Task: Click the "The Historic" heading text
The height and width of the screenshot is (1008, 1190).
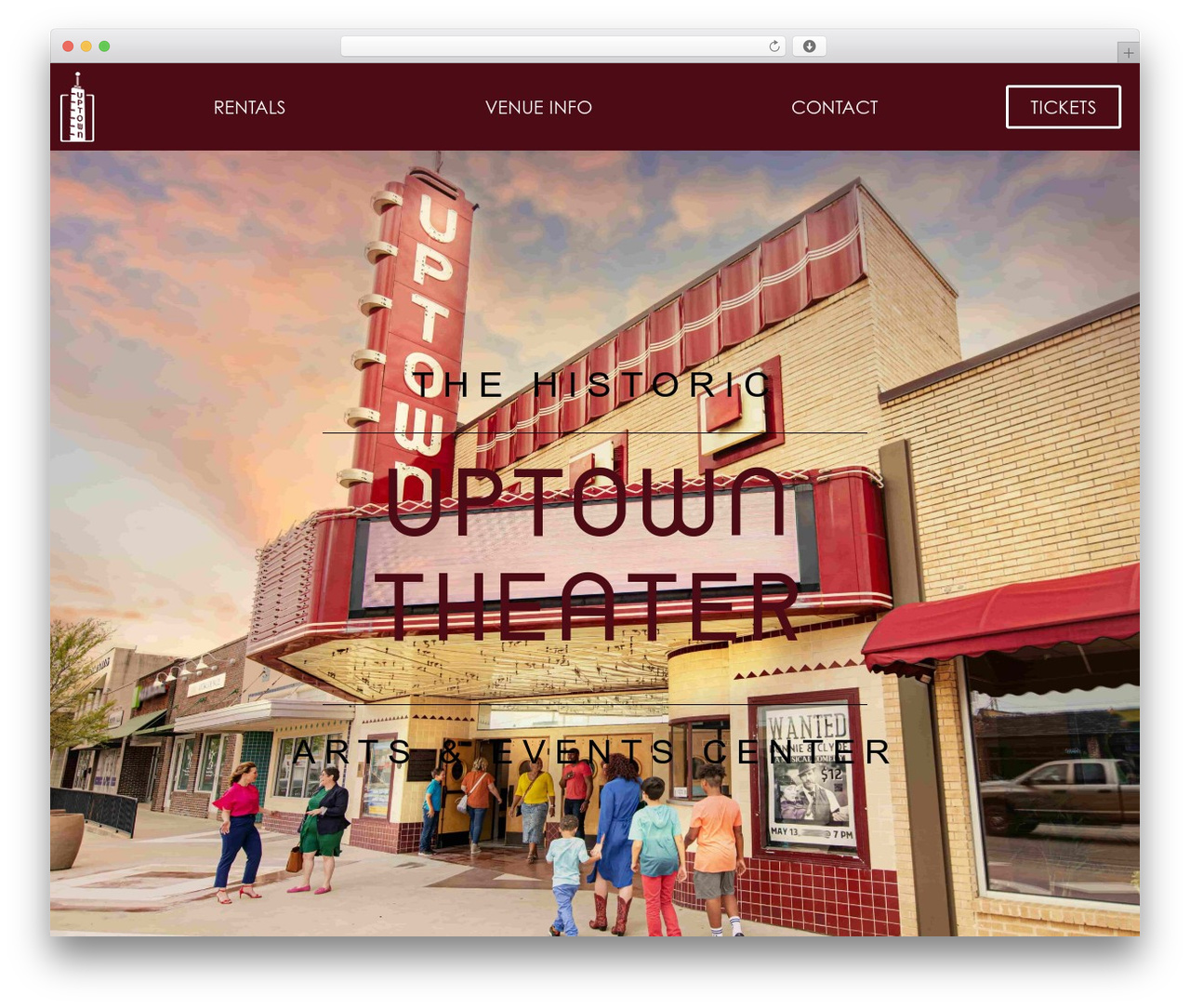Action: [x=593, y=384]
